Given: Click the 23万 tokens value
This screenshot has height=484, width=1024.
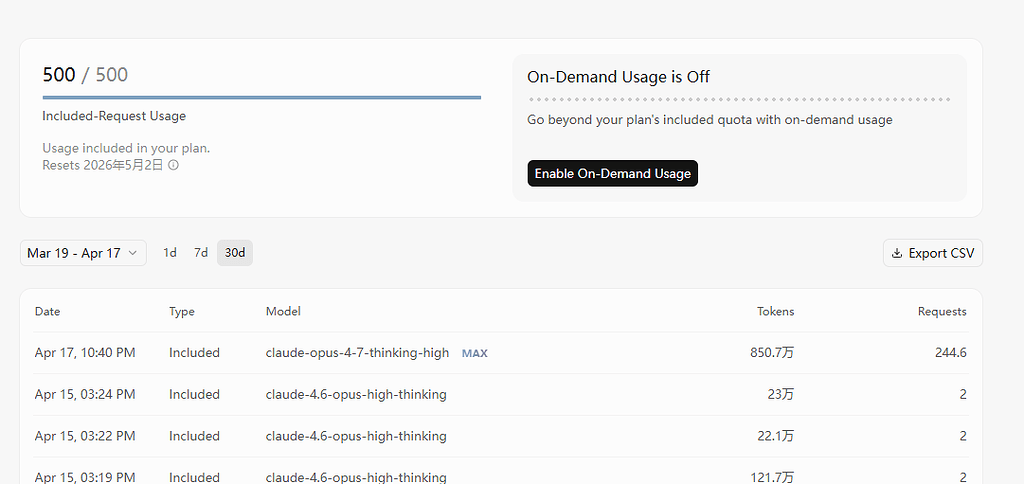Looking at the screenshot, I should [x=781, y=395].
